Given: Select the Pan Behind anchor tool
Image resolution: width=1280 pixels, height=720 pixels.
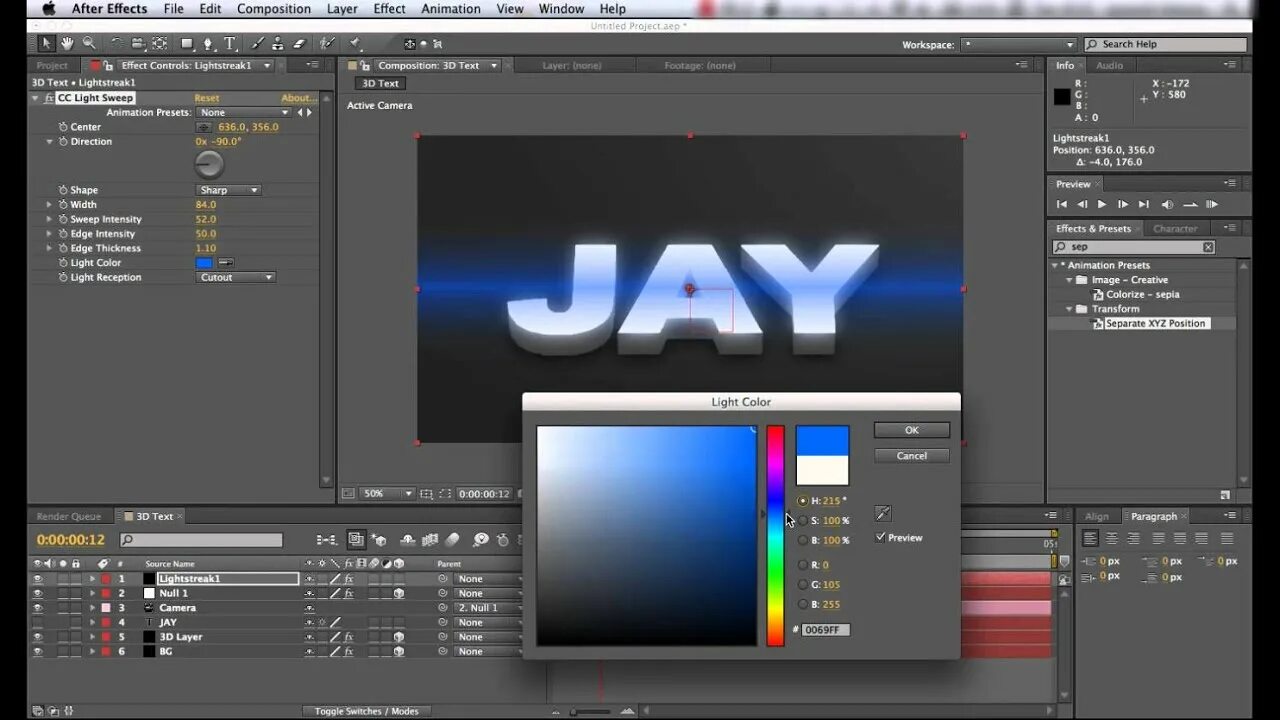Looking at the screenshot, I should coord(159,44).
